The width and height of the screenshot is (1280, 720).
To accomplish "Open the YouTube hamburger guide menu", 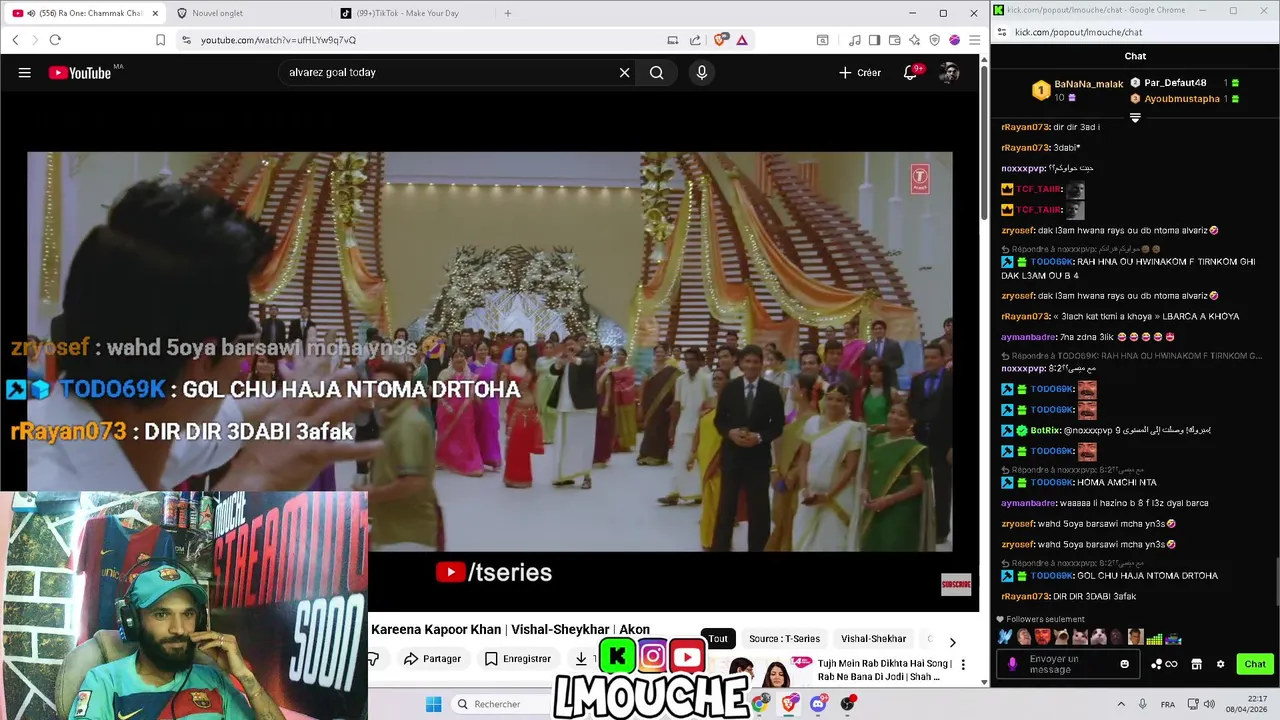I will tap(25, 72).
